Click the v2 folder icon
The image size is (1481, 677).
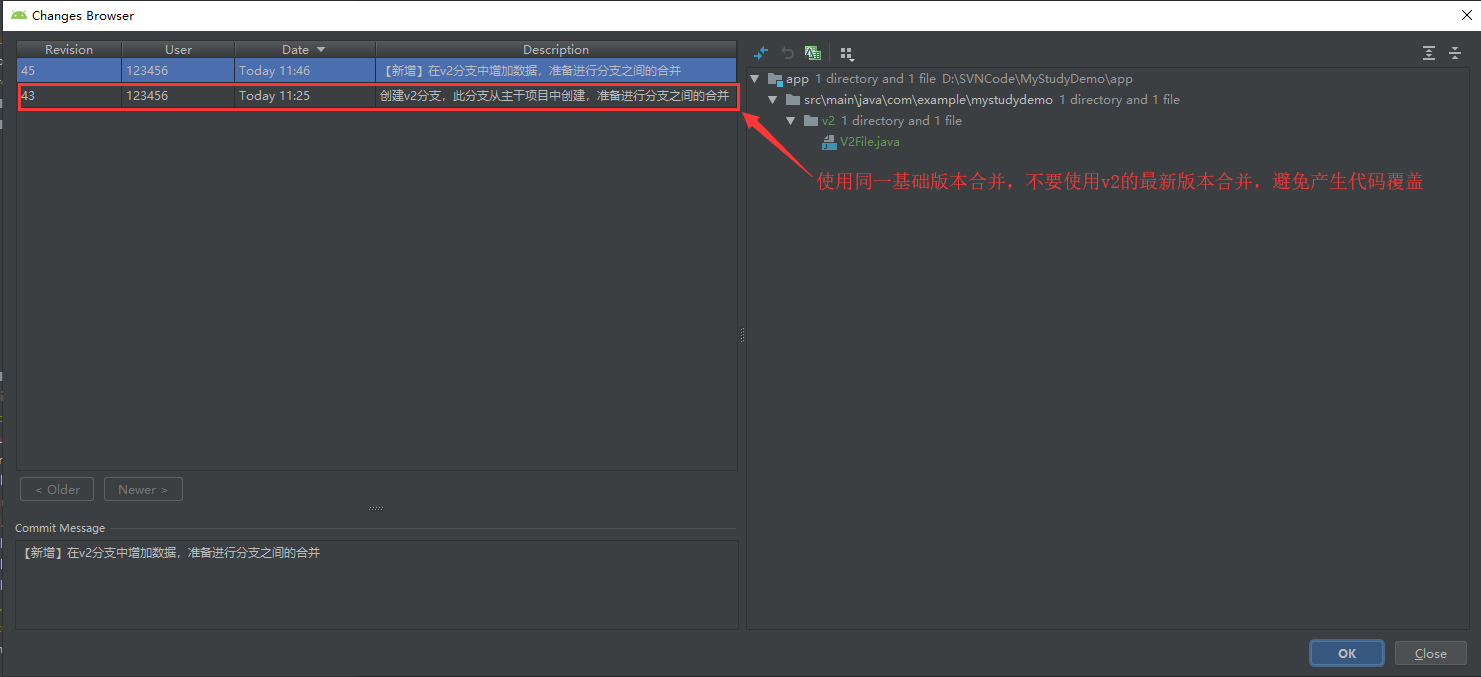[x=811, y=121]
